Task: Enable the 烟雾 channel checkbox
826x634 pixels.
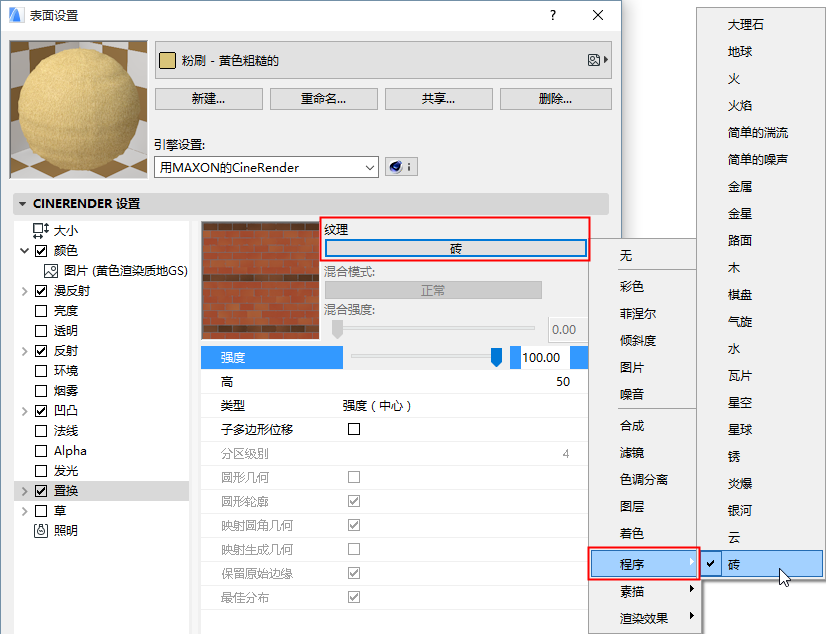Action: tap(41, 391)
